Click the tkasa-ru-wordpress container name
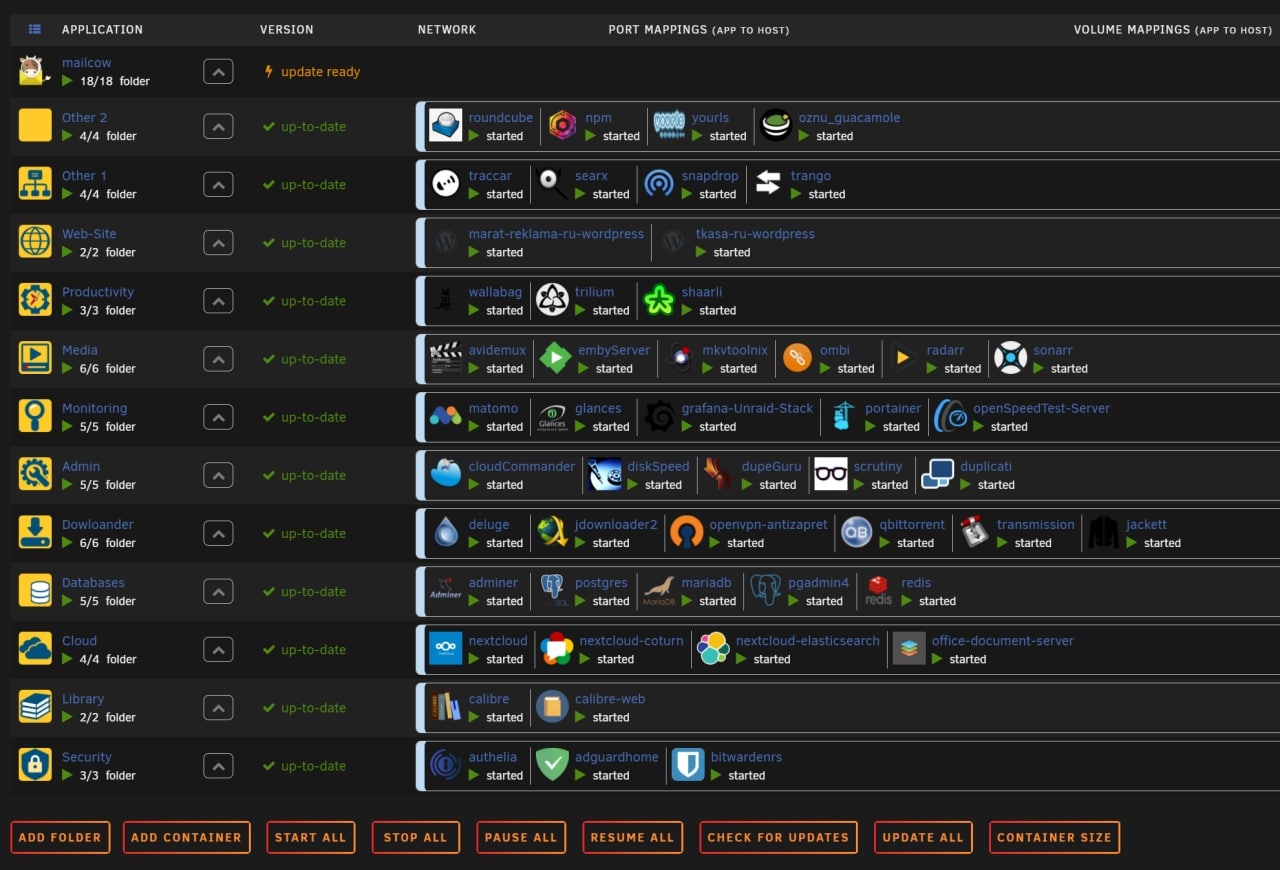Screen dimensions: 1280x870 [755, 234]
